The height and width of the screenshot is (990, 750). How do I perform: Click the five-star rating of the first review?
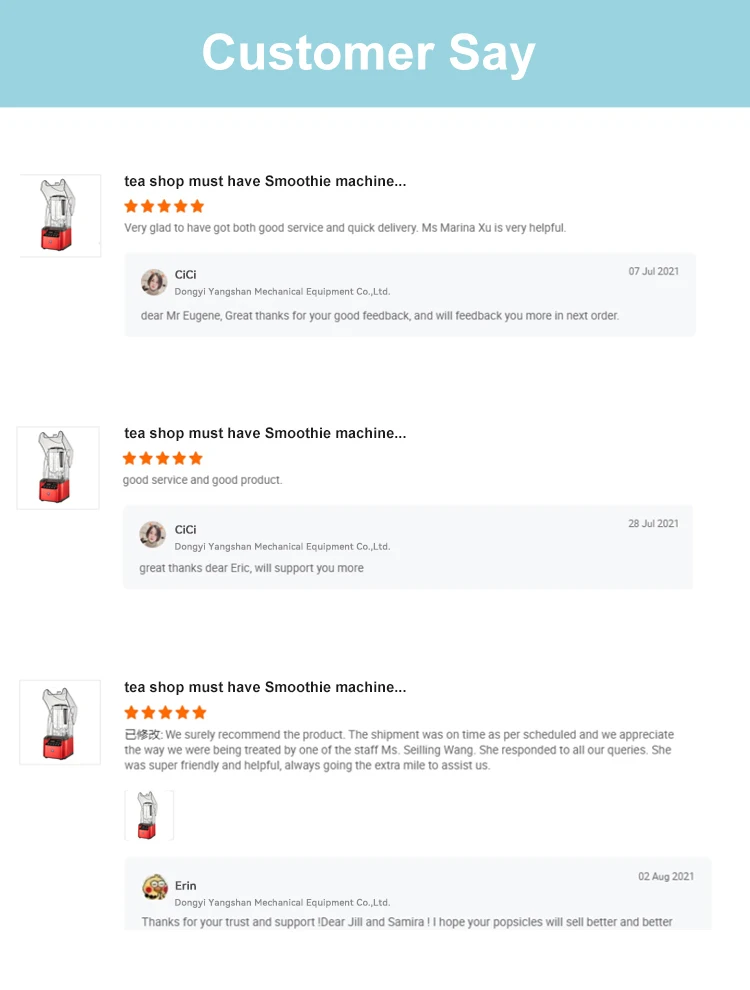point(164,206)
